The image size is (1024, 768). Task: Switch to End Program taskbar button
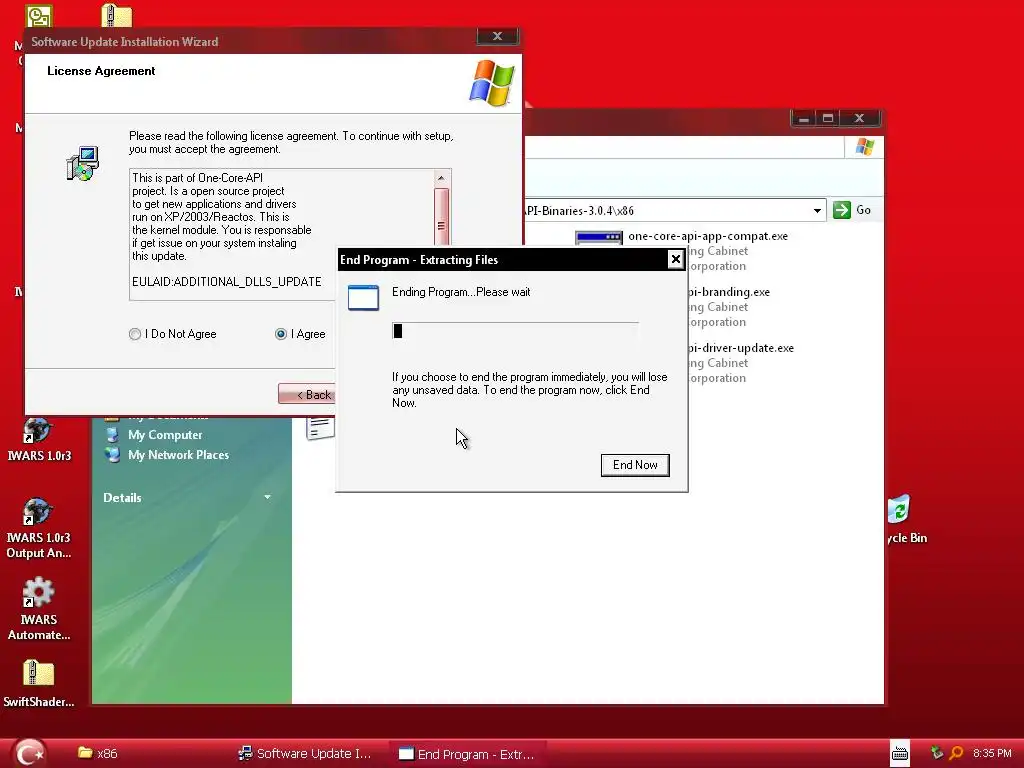click(x=467, y=754)
